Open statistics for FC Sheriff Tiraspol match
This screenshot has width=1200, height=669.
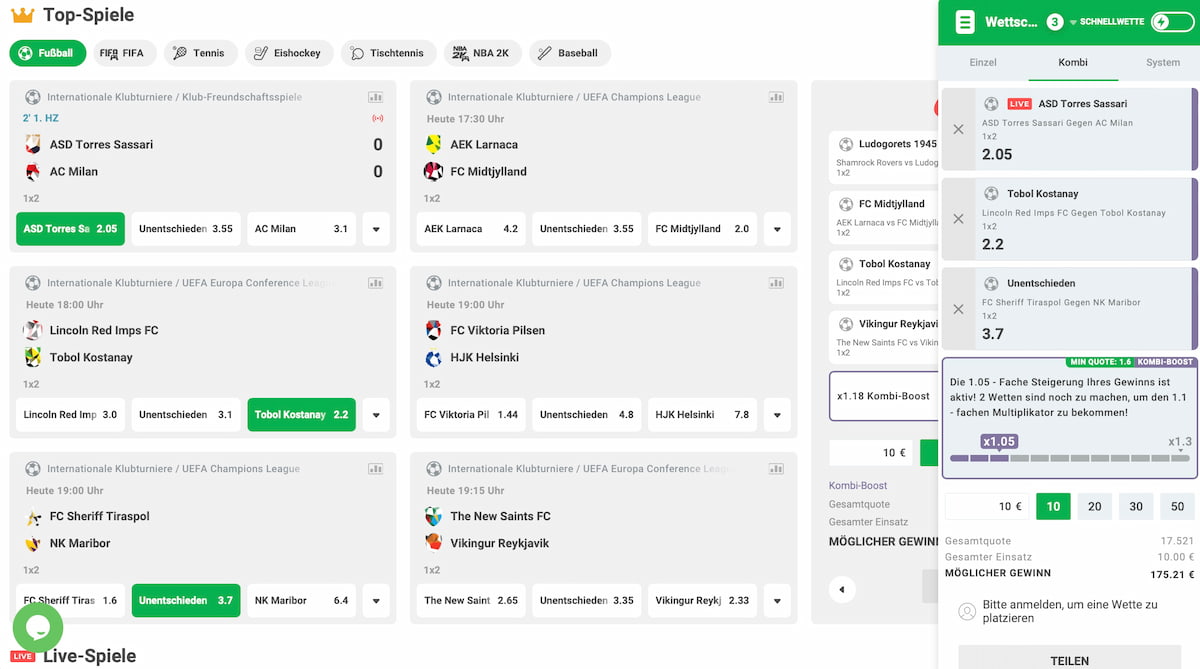pyautogui.click(x=376, y=469)
